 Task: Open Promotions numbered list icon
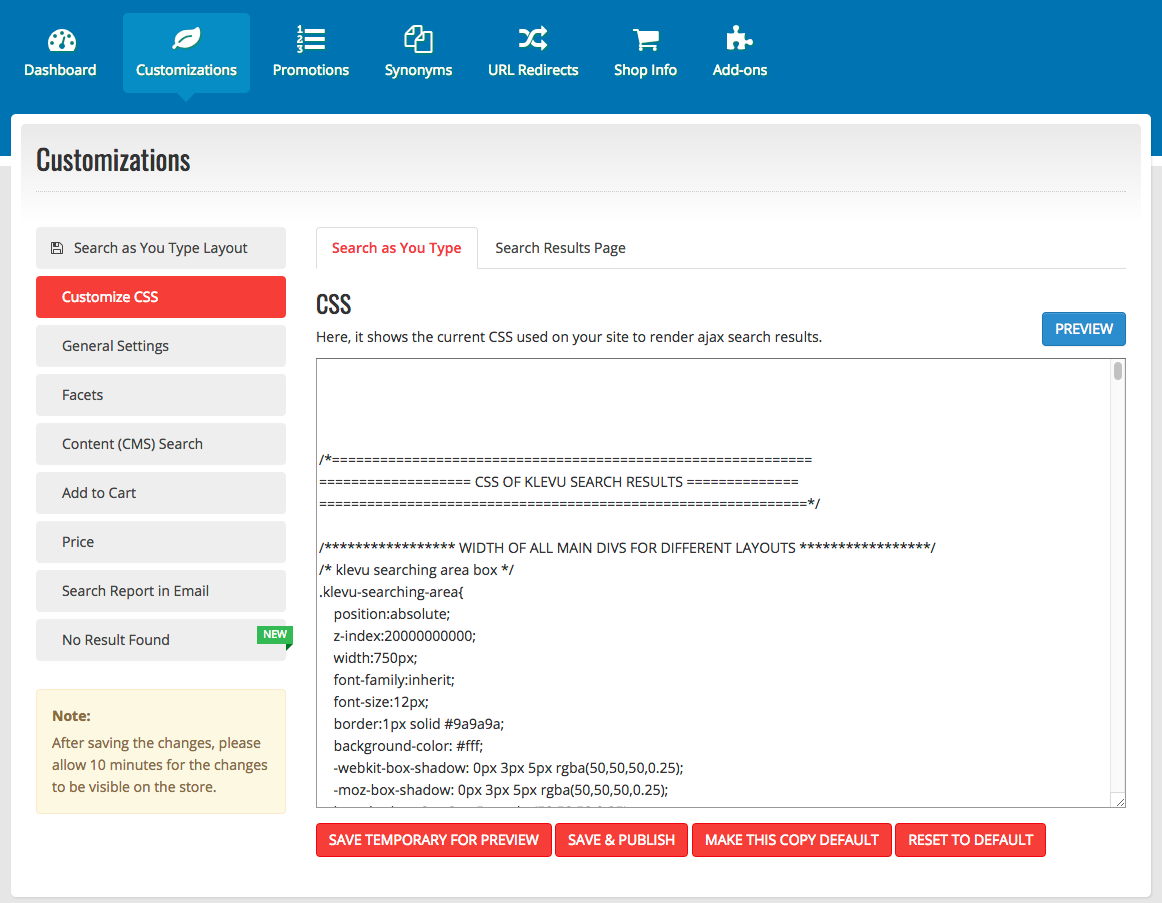pyautogui.click(x=311, y=40)
